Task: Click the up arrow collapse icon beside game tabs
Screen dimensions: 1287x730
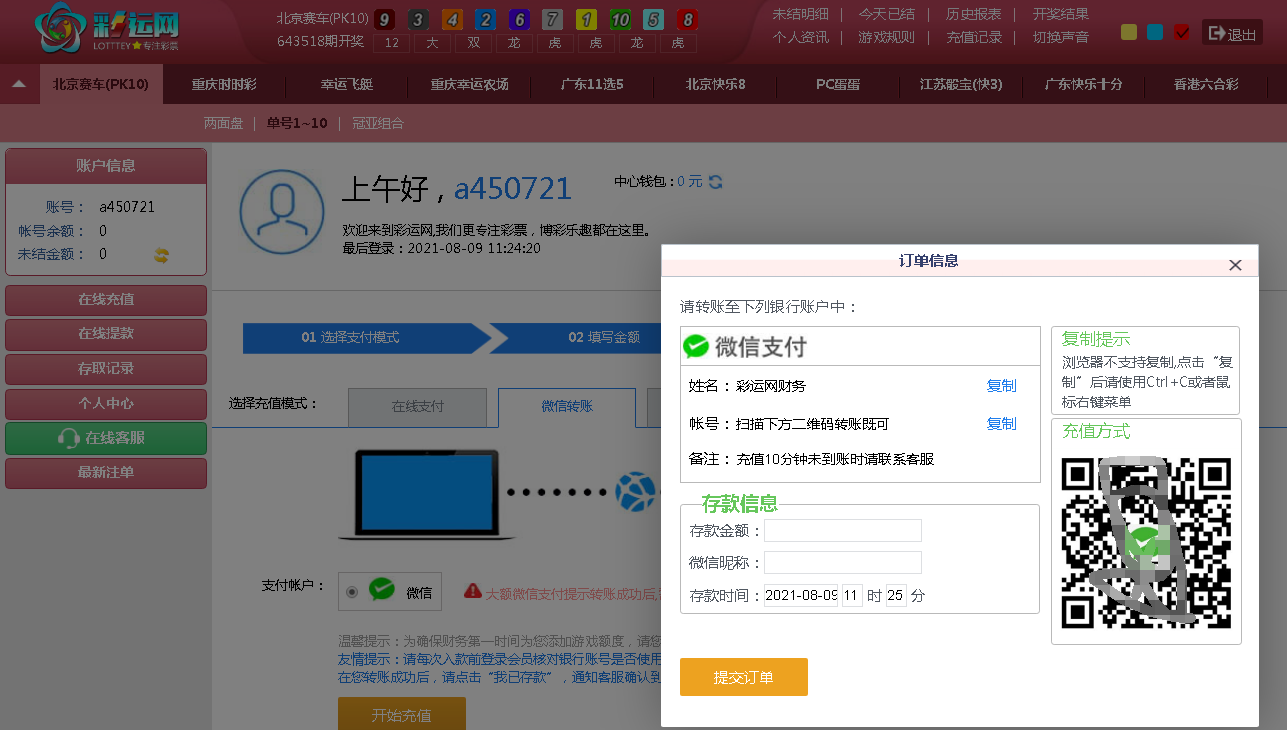Action: tap(19, 85)
